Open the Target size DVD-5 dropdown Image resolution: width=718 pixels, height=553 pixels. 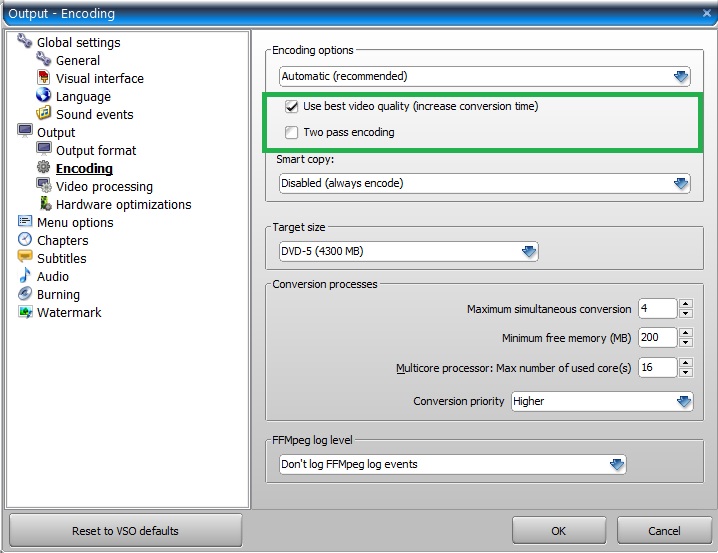click(408, 251)
